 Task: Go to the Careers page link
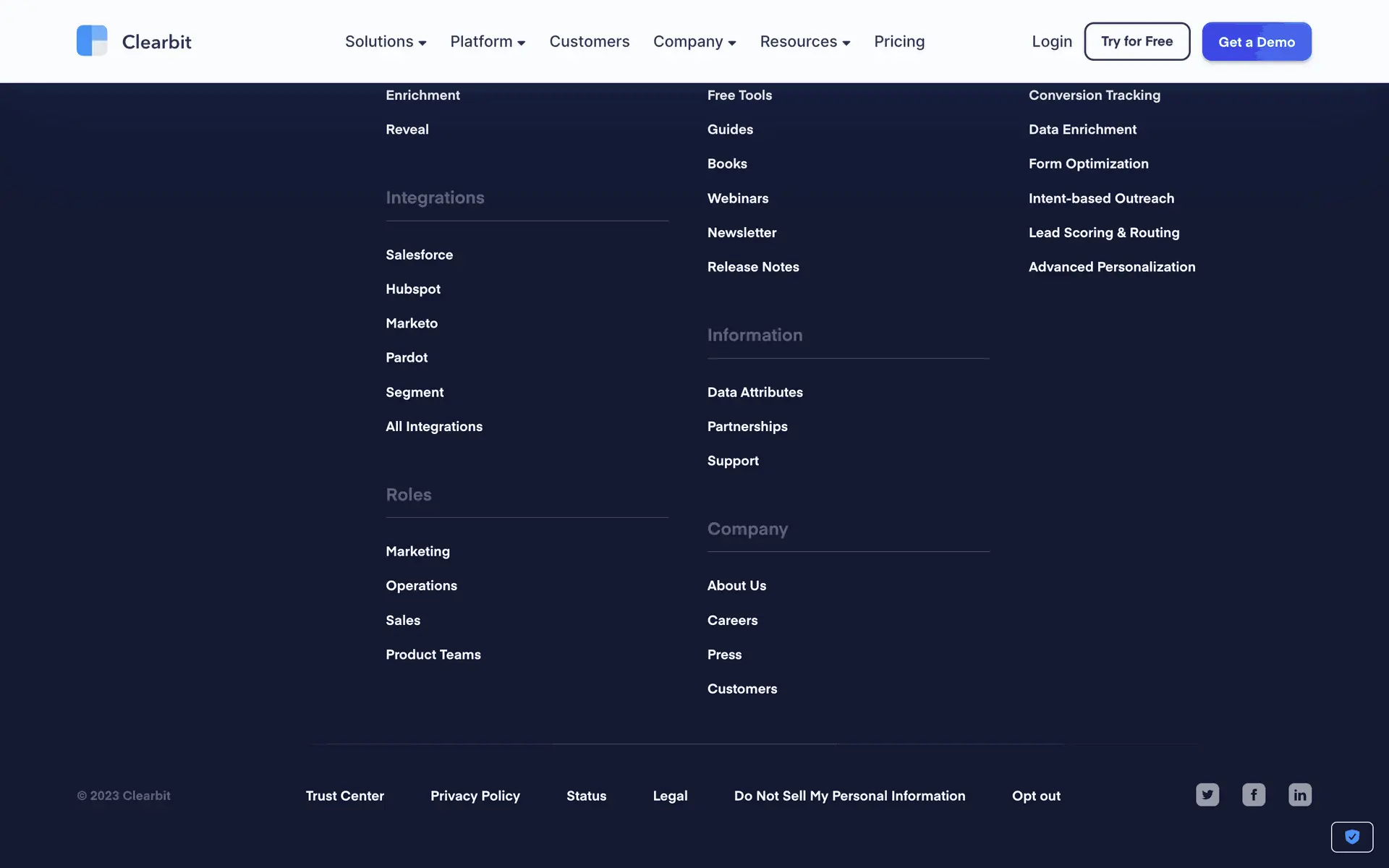coord(732,620)
